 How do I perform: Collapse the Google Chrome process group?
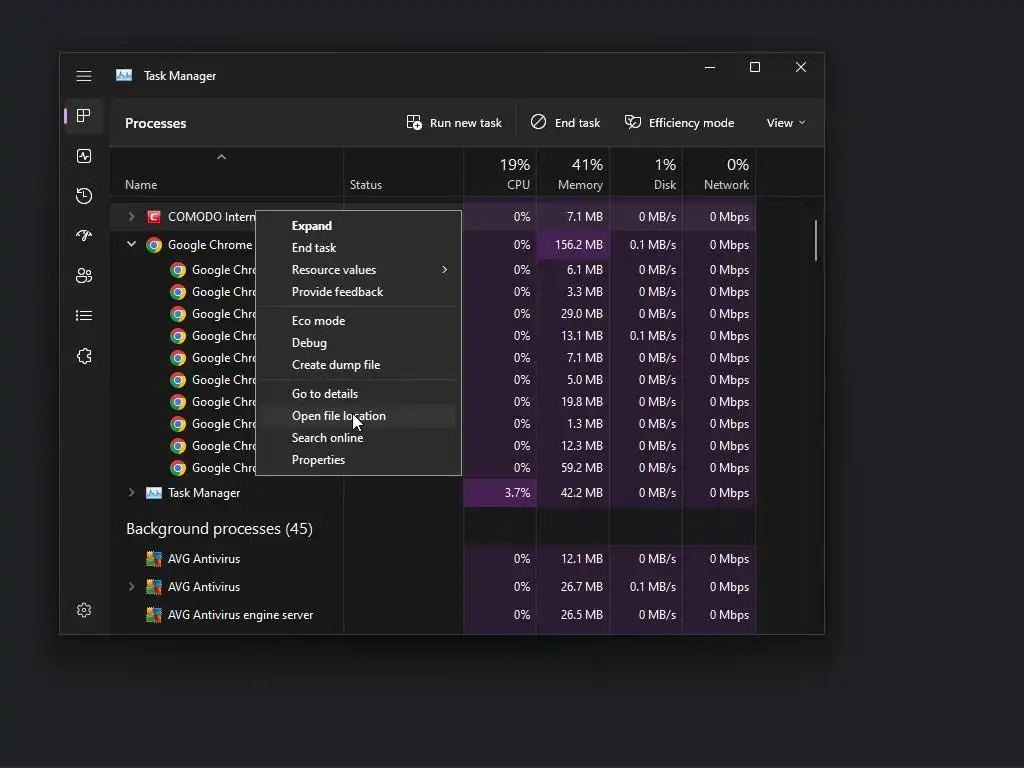pos(131,244)
